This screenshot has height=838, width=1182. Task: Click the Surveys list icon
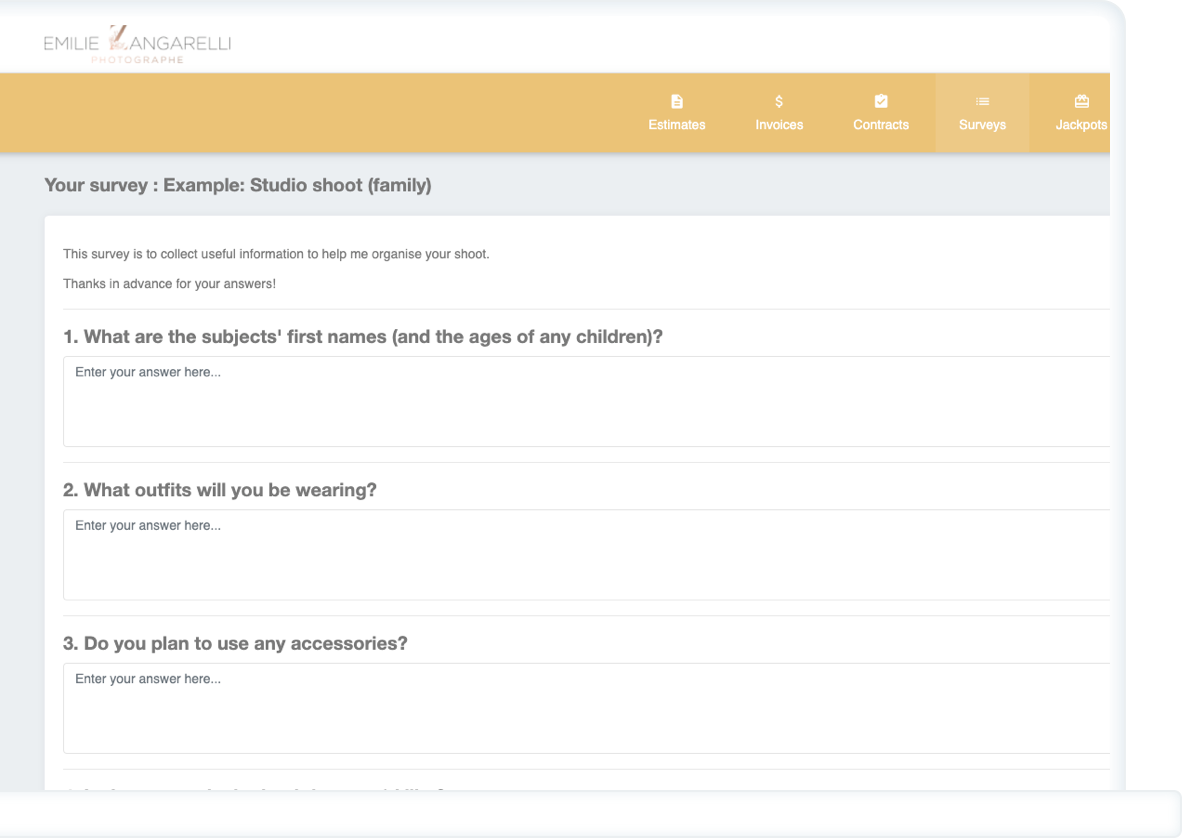982,101
